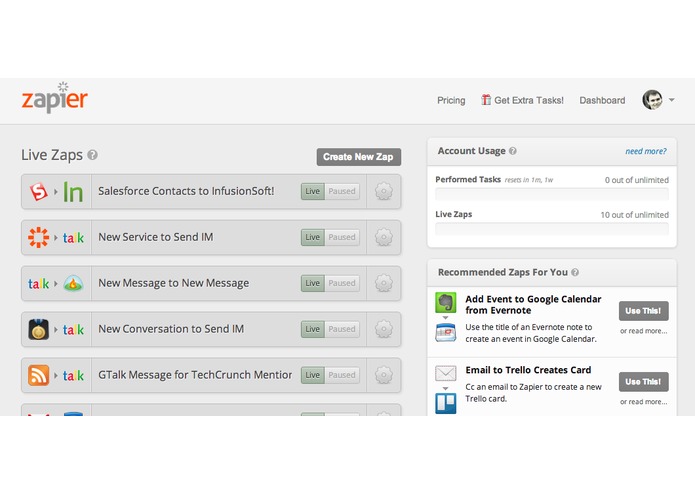
Task: Open gear settings for GTalk TechCrunch zap
Action: pos(384,375)
